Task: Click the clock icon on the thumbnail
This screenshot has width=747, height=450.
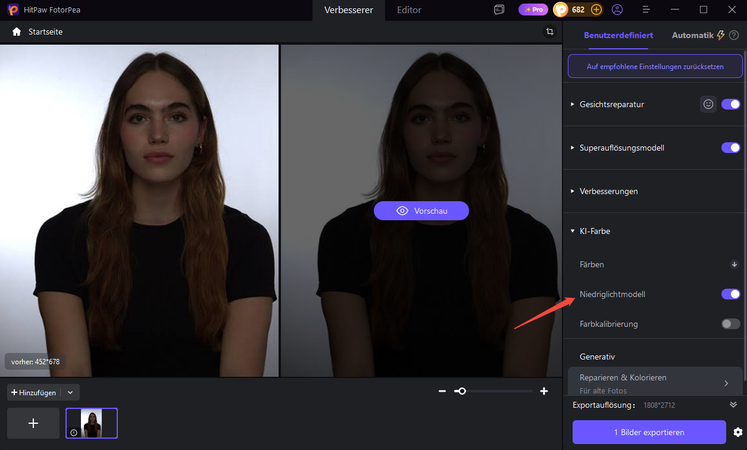Action: click(74, 432)
